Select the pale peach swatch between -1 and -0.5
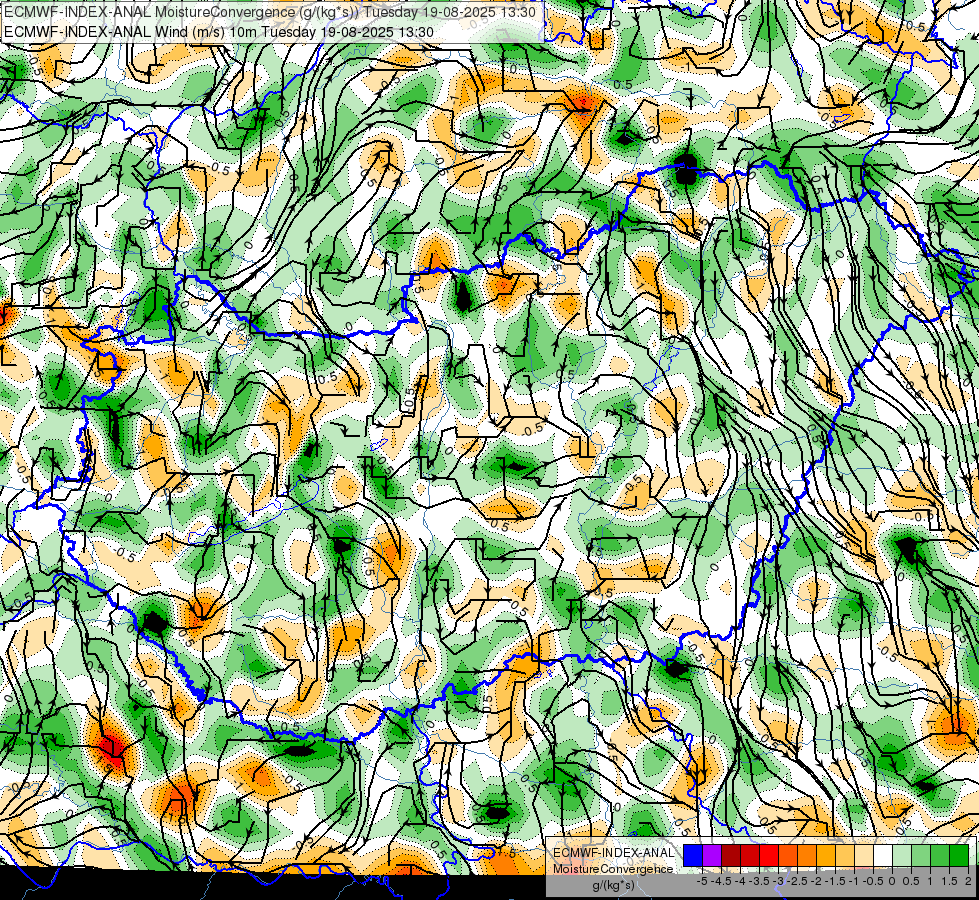Image resolution: width=979 pixels, height=900 pixels. (864, 856)
